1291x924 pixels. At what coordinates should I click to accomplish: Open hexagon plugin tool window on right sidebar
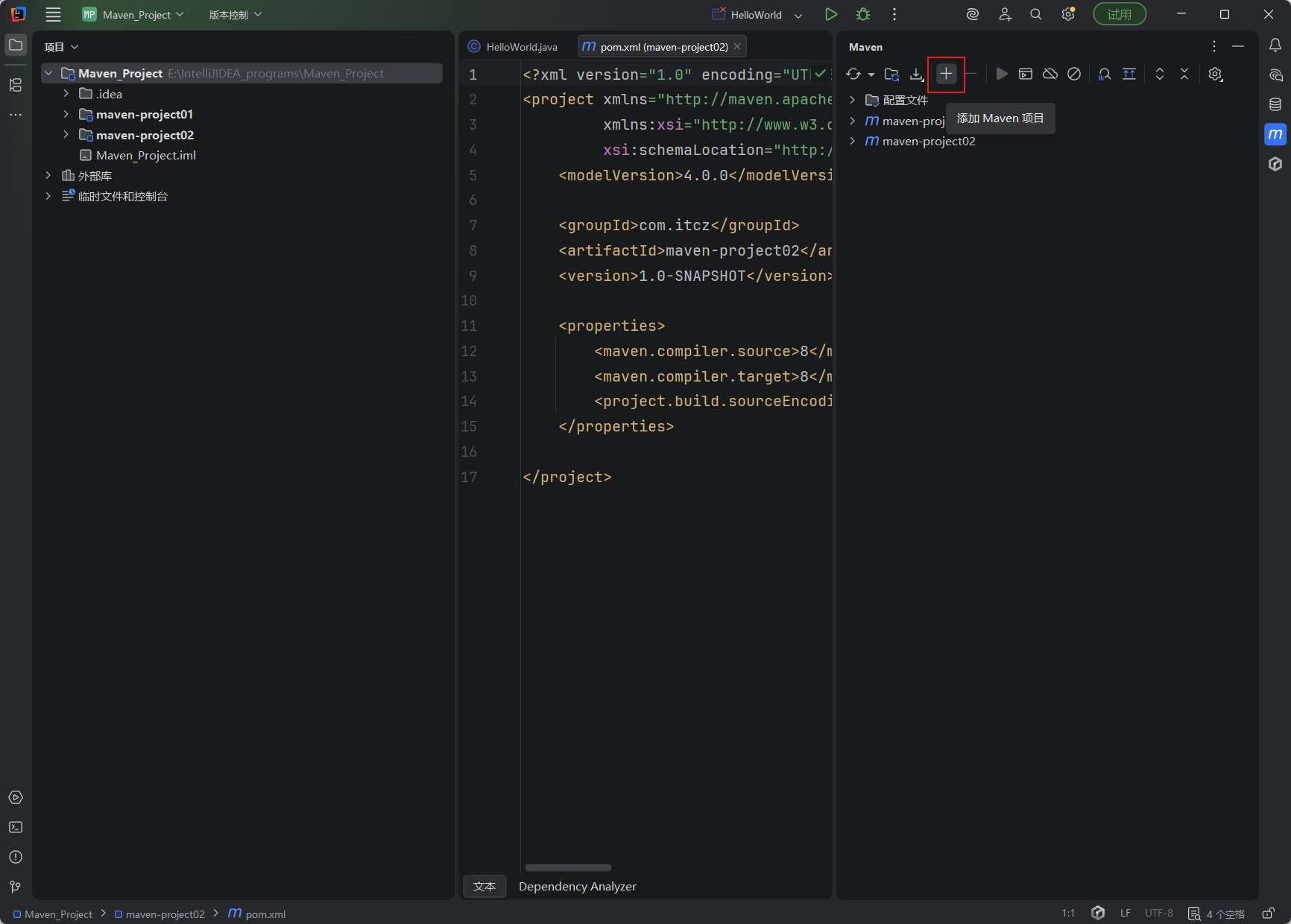coord(1275,164)
